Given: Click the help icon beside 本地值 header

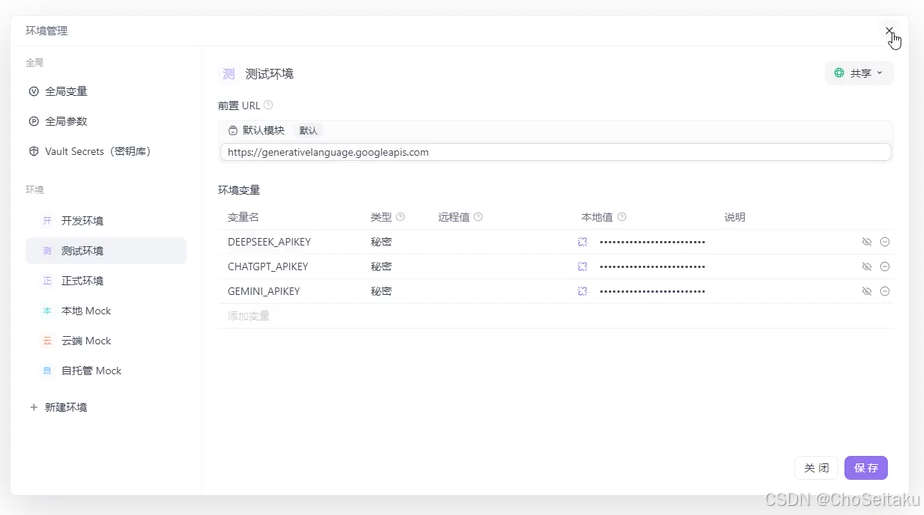Looking at the screenshot, I should click(621, 217).
